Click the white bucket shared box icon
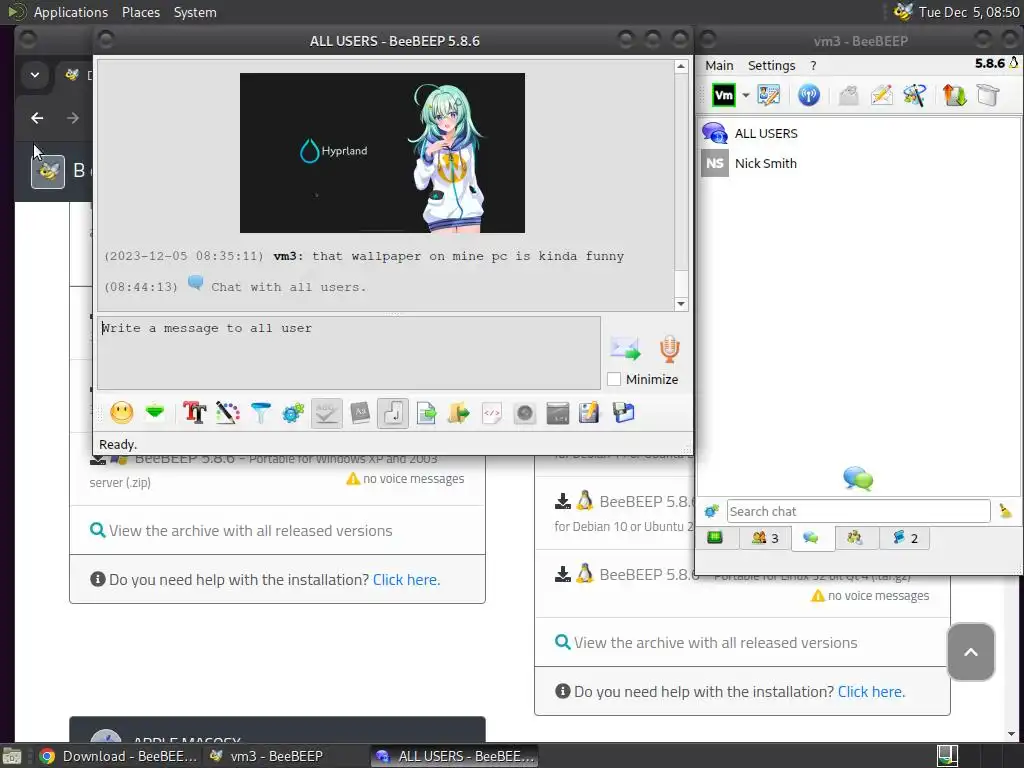 click(x=988, y=95)
